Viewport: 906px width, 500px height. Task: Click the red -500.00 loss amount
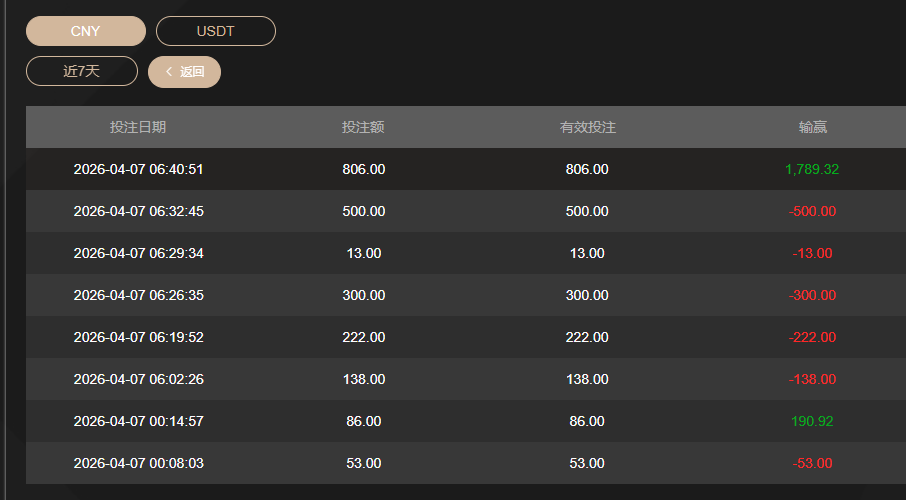812,211
